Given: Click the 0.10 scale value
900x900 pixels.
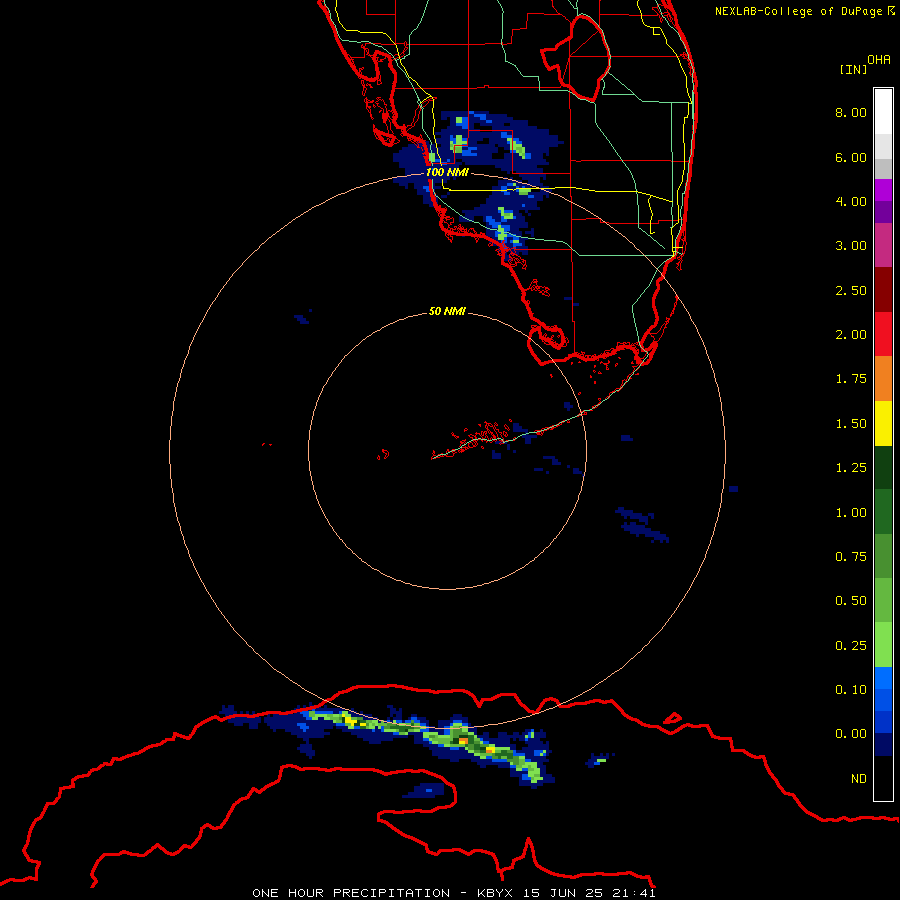Looking at the screenshot, I should tap(851, 690).
